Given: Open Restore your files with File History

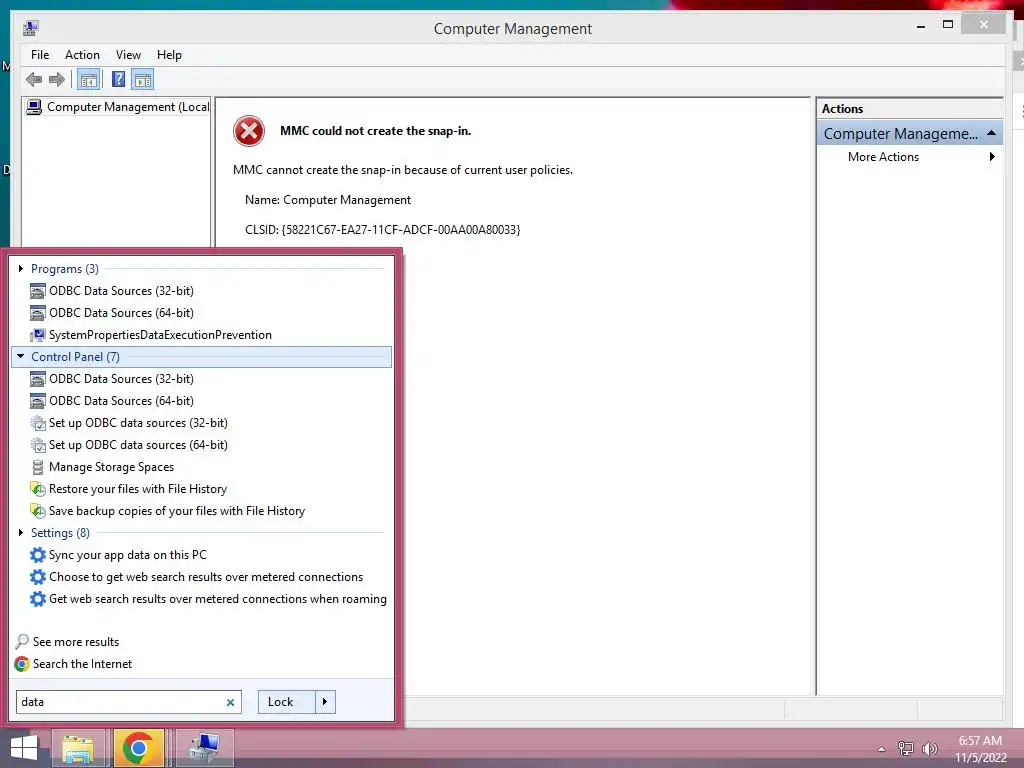Looking at the screenshot, I should tap(138, 489).
